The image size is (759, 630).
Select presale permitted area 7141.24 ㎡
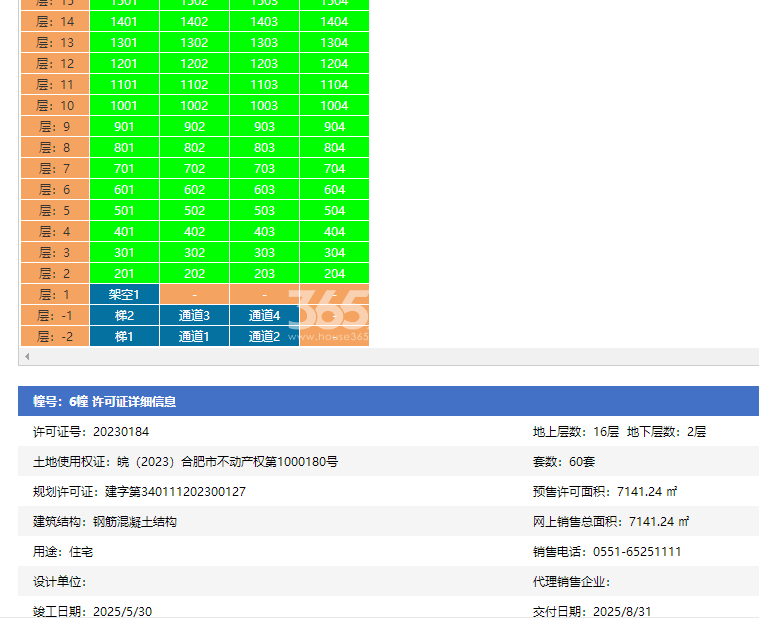647,492
